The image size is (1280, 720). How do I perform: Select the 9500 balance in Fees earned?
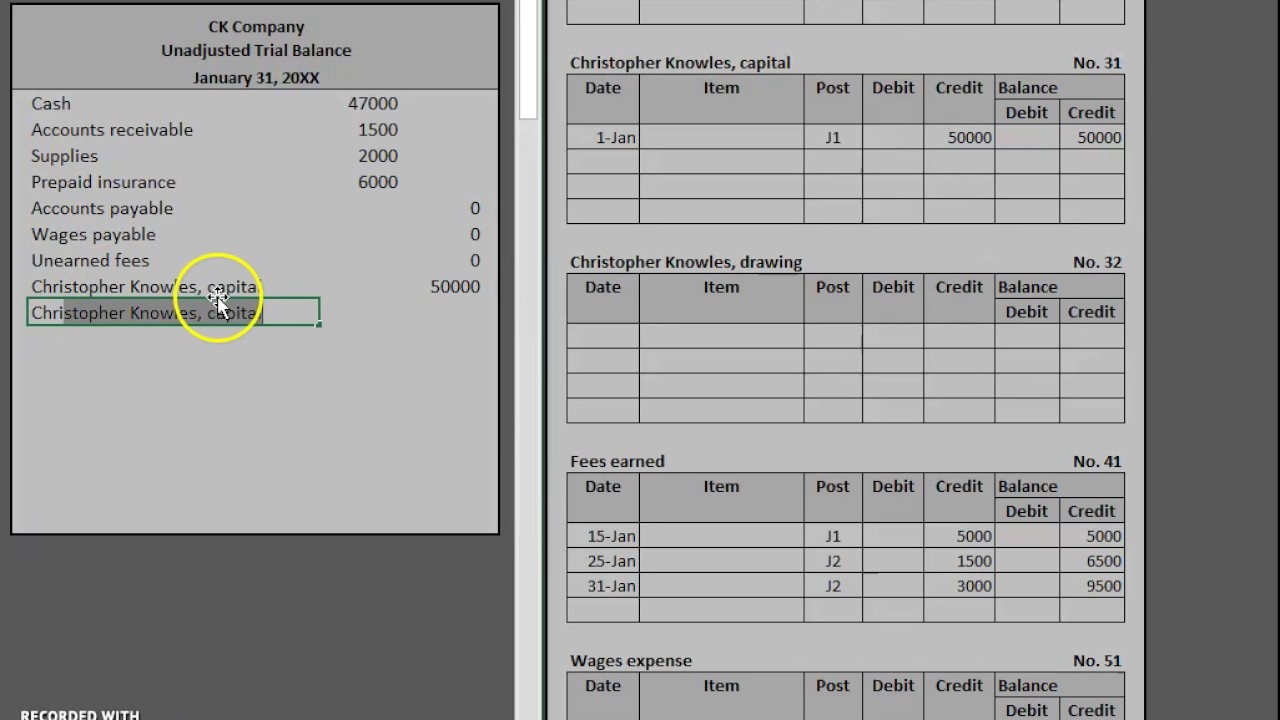pos(1104,586)
